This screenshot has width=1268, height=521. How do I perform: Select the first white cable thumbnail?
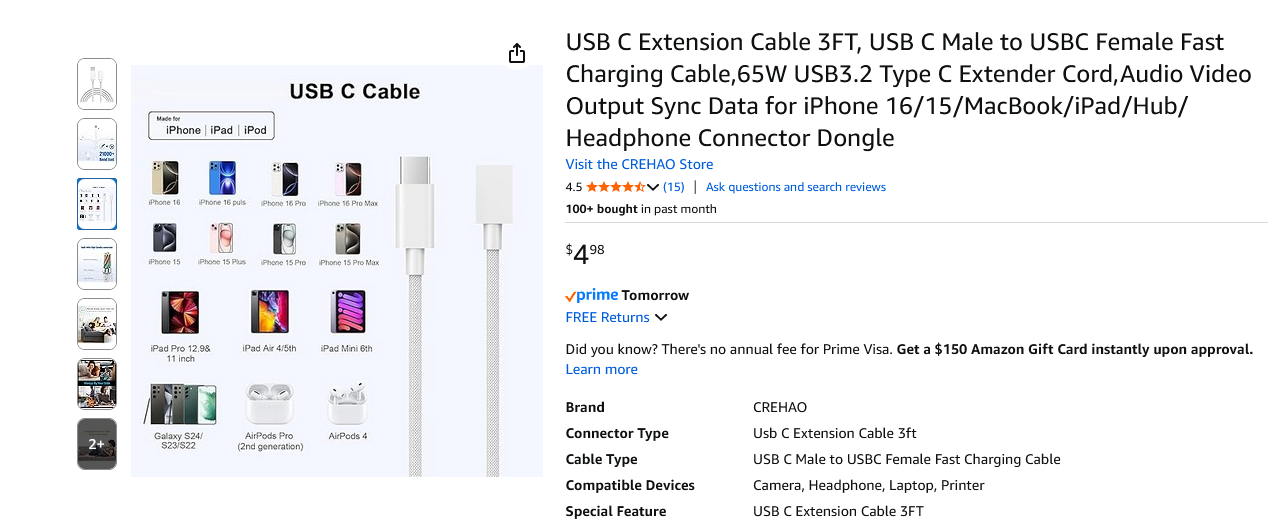(97, 84)
